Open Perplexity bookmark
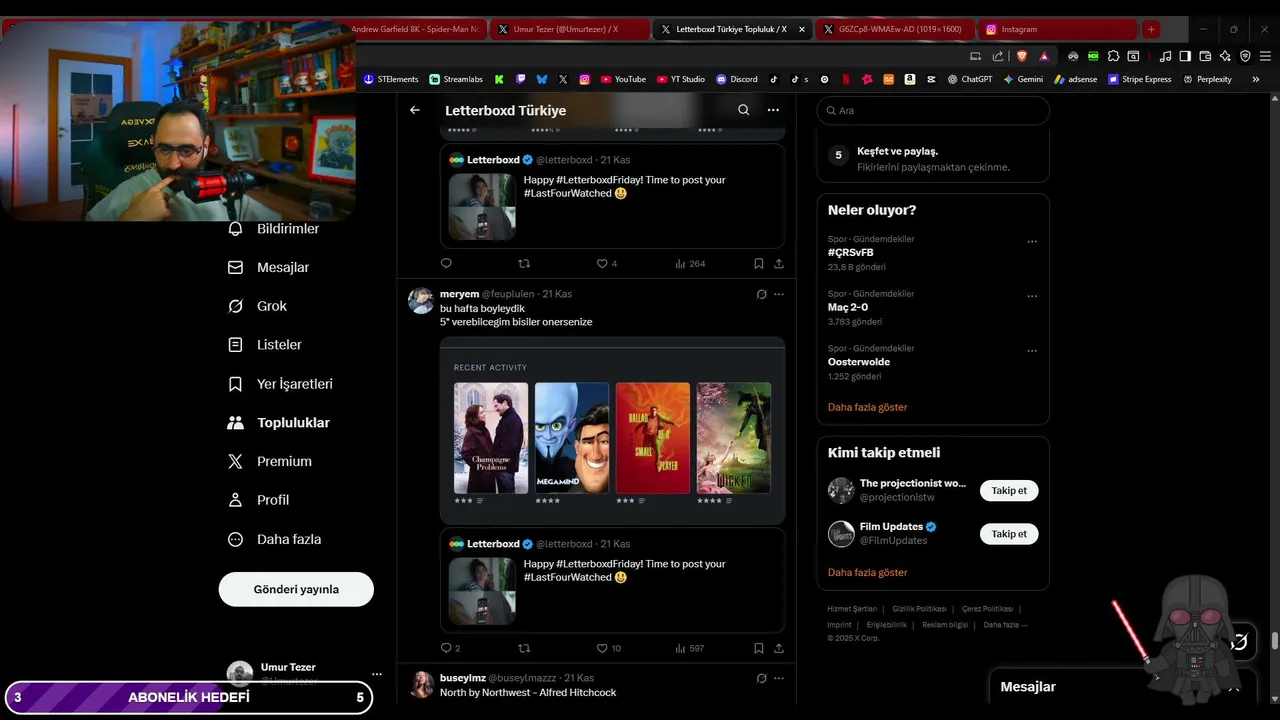The width and height of the screenshot is (1280, 720). click(1208, 79)
